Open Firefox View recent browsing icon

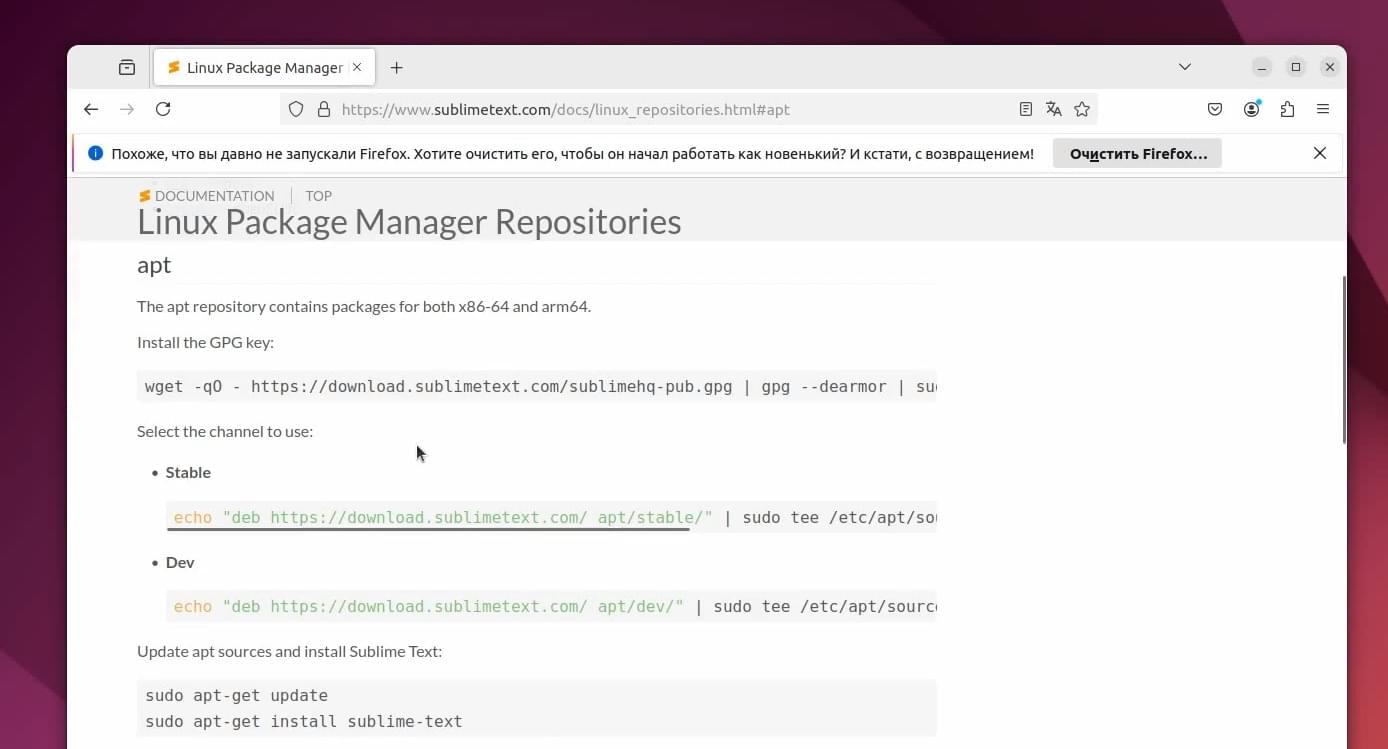127,67
